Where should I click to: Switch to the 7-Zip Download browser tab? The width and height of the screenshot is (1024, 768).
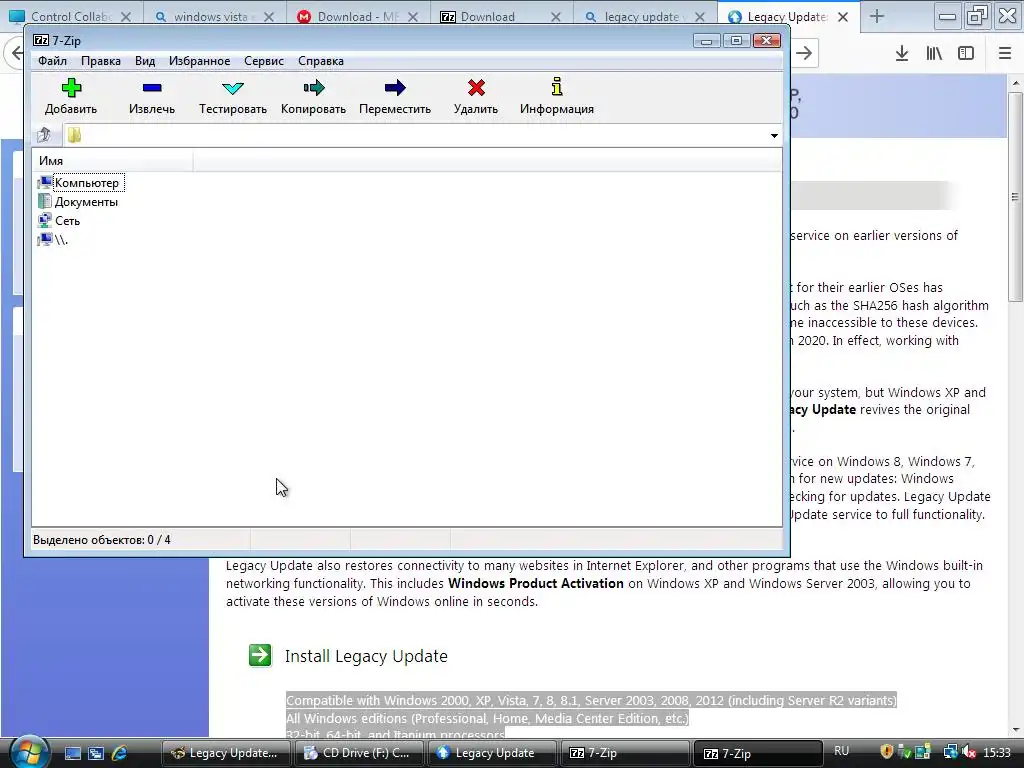coord(501,16)
